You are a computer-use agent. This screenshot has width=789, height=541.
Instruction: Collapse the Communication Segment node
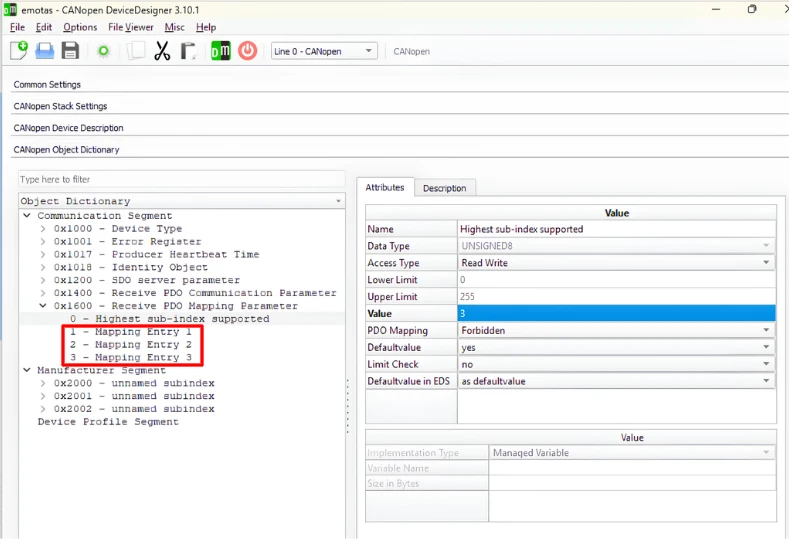click(x=27, y=215)
